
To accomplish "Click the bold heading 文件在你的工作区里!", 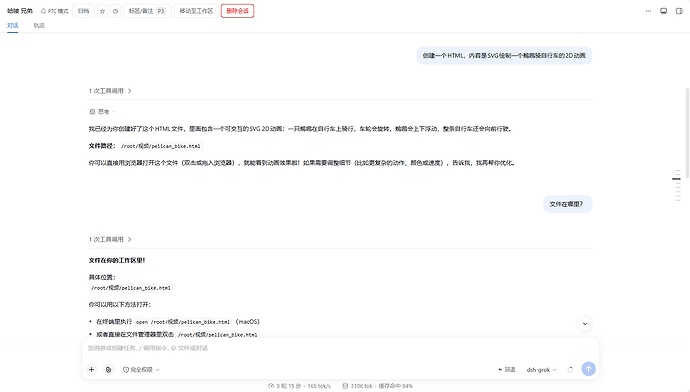I will (x=117, y=260).
